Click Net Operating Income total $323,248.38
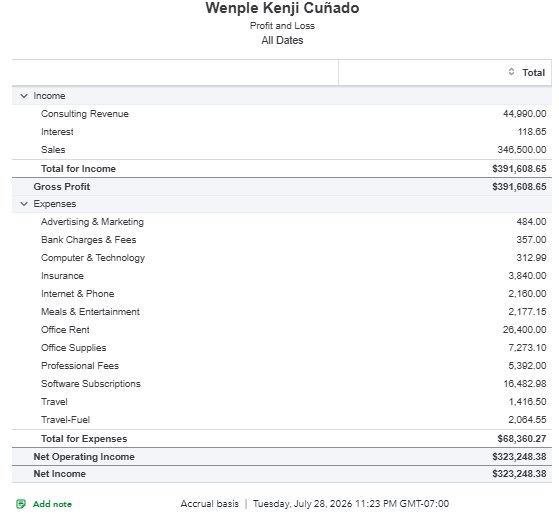Viewport: 559px width, 522px height. (519, 457)
